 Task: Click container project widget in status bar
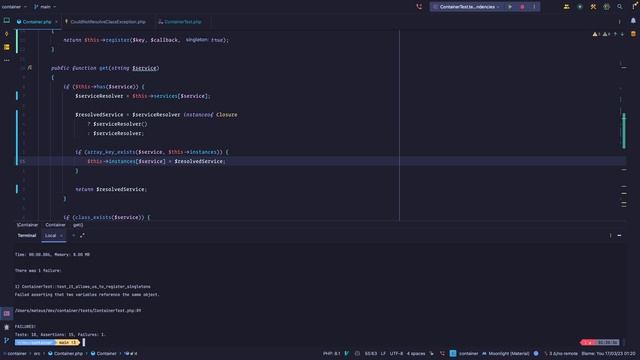pyautogui.click(x=464, y=353)
